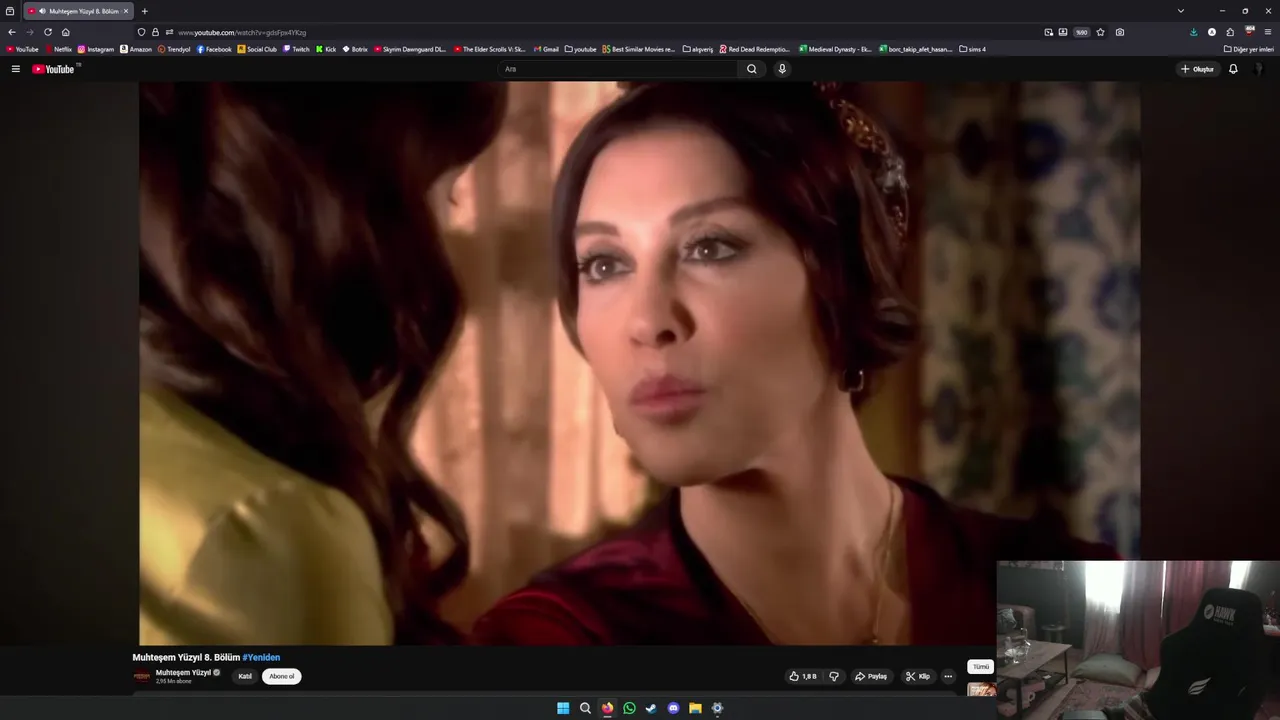Open browser home page with home icon
The image size is (1280, 720).
click(x=66, y=32)
